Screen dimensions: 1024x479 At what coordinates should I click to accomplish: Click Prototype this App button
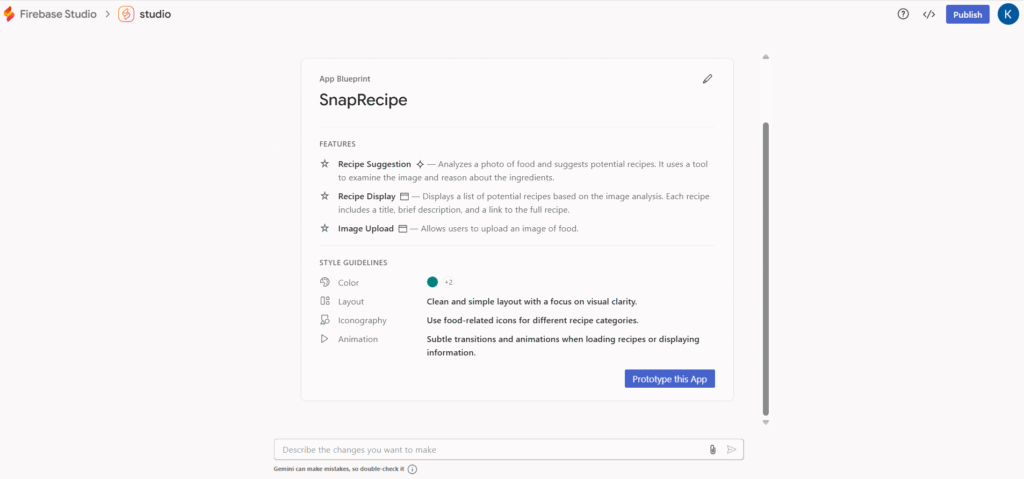click(669, 379)
